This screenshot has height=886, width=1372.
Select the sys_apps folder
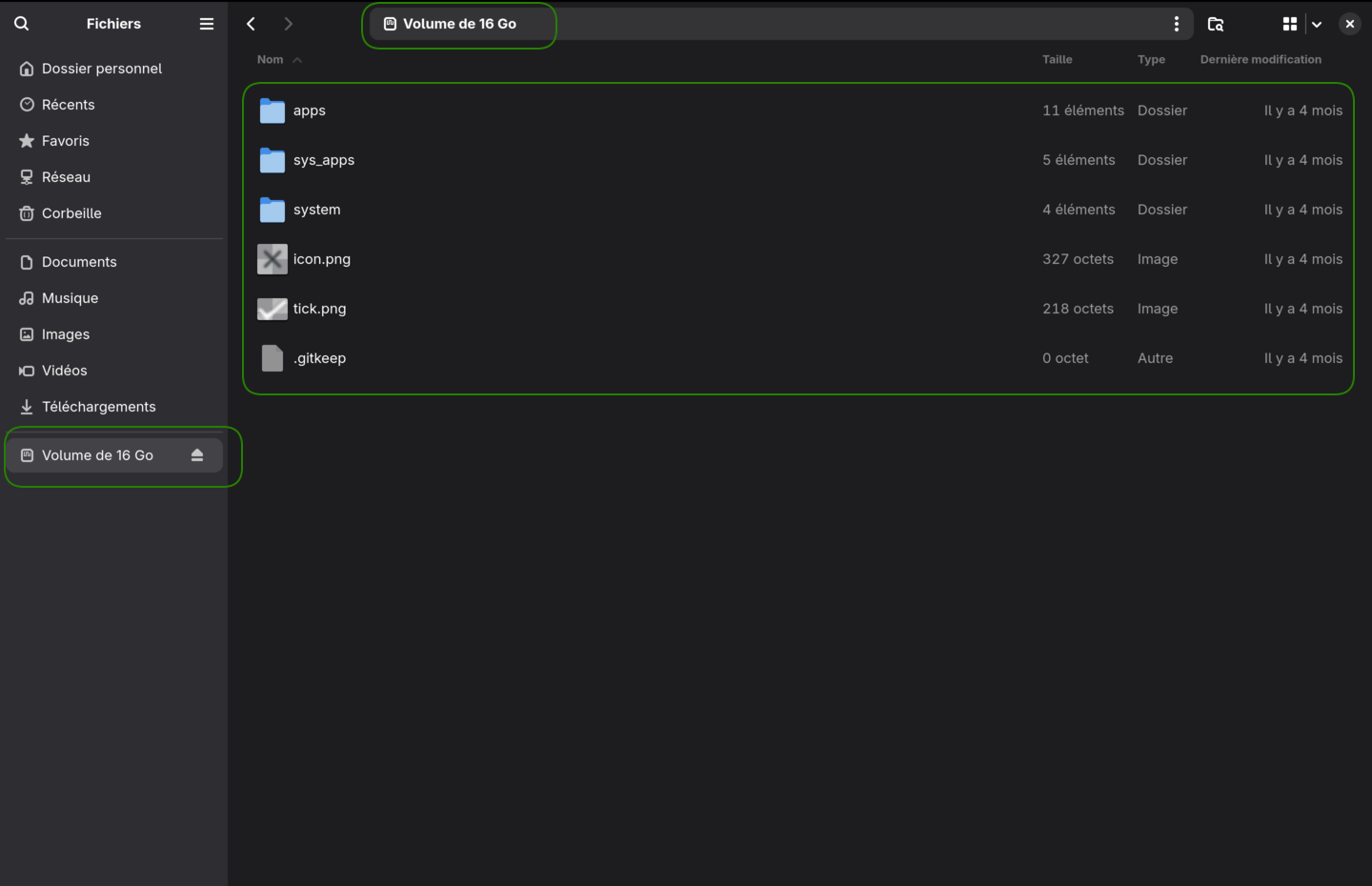click(324, 160)
